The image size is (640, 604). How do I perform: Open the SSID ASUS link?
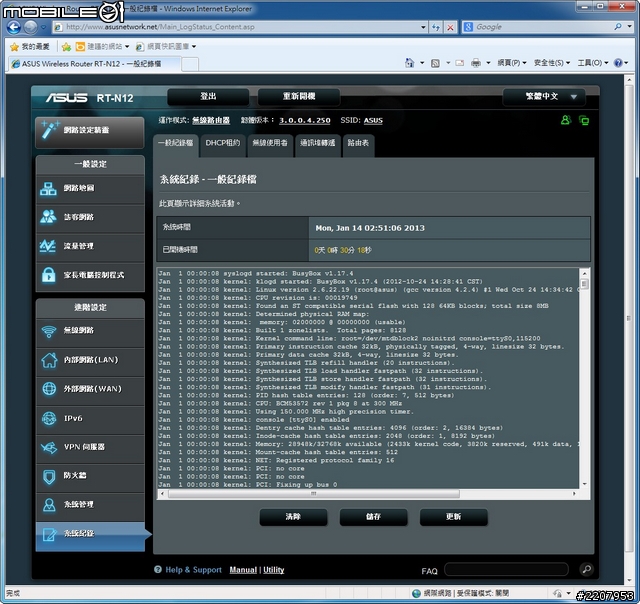coord(373,120)
